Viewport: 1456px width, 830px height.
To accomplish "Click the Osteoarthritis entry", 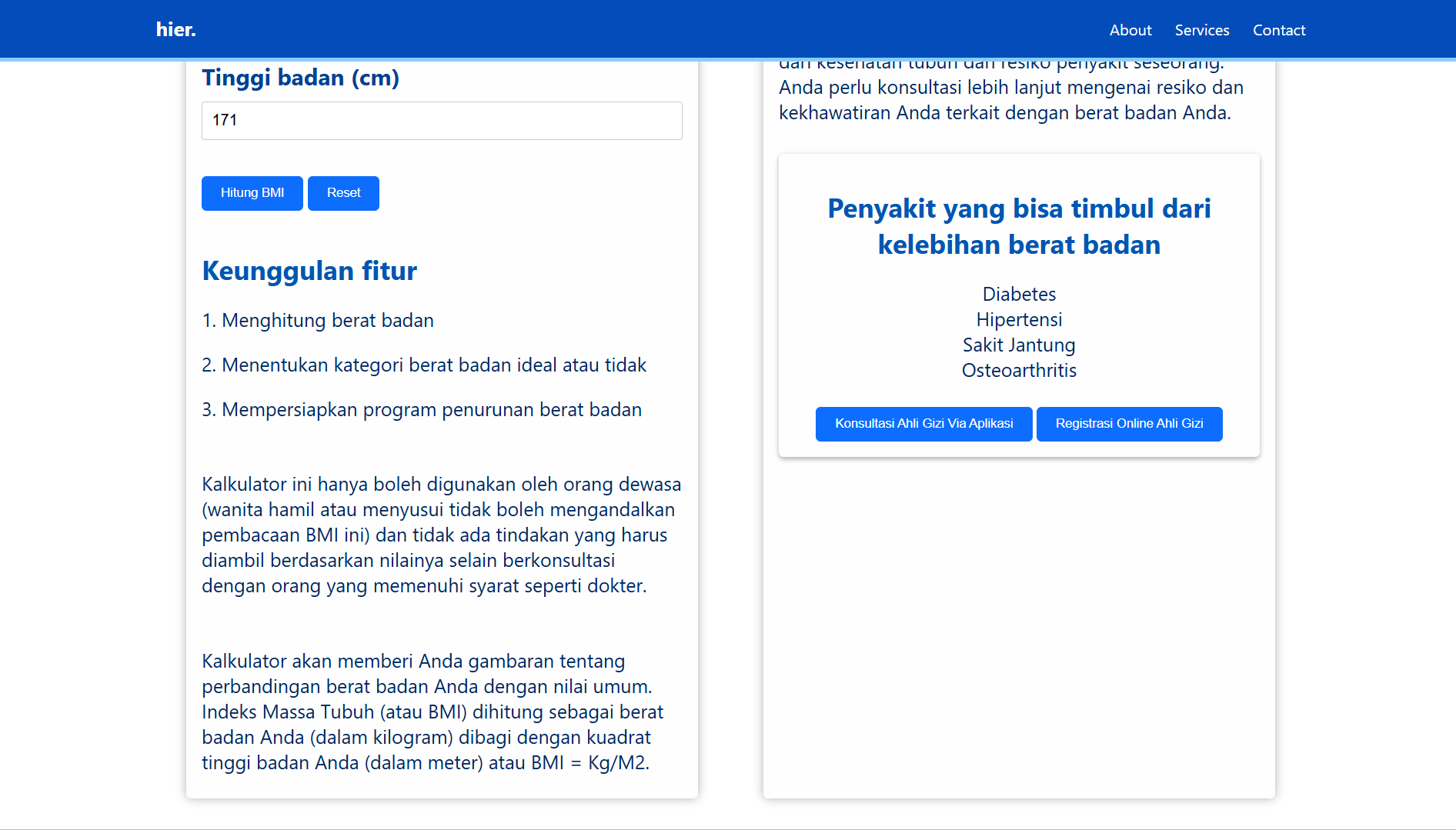I will [x=1019, y=371].
